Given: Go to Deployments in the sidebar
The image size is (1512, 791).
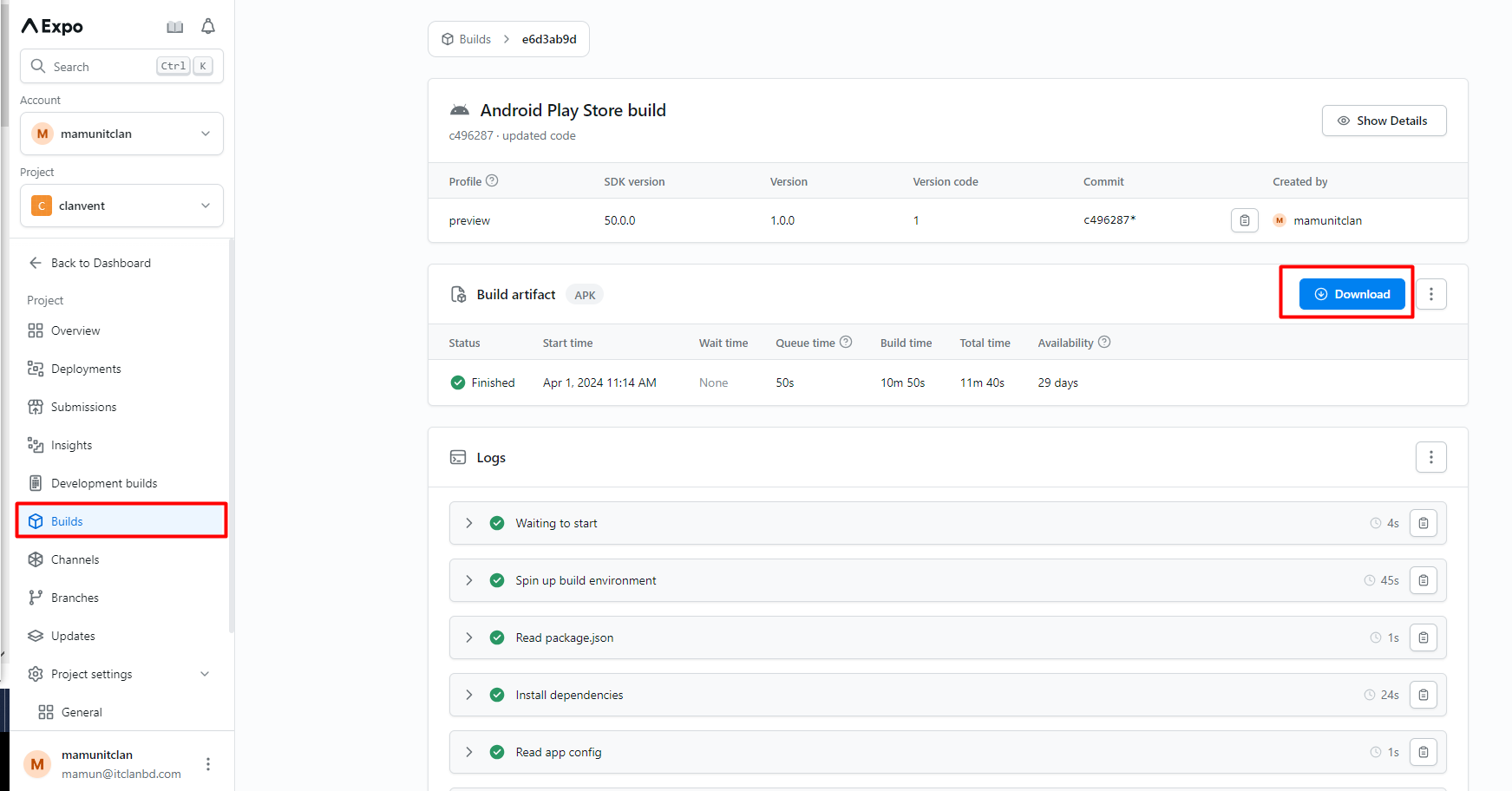Looking at the screenshot, I should (86, 369).
